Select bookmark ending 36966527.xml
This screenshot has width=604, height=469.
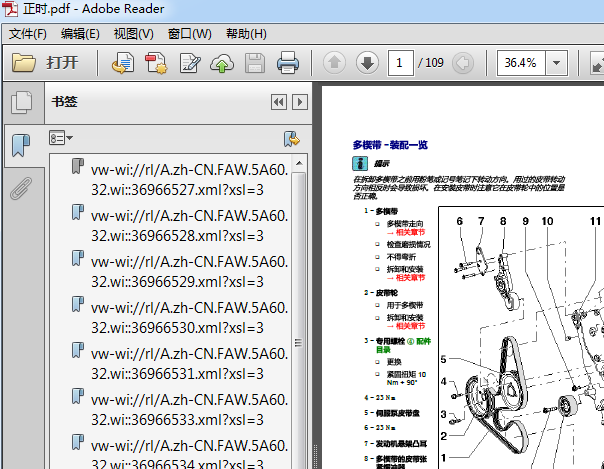(189, 180)
